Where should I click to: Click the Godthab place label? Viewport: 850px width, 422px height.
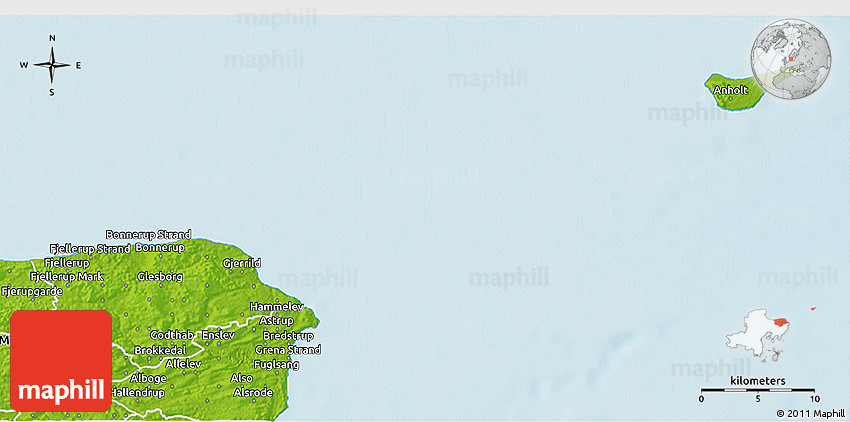click(x=170, y=335)
